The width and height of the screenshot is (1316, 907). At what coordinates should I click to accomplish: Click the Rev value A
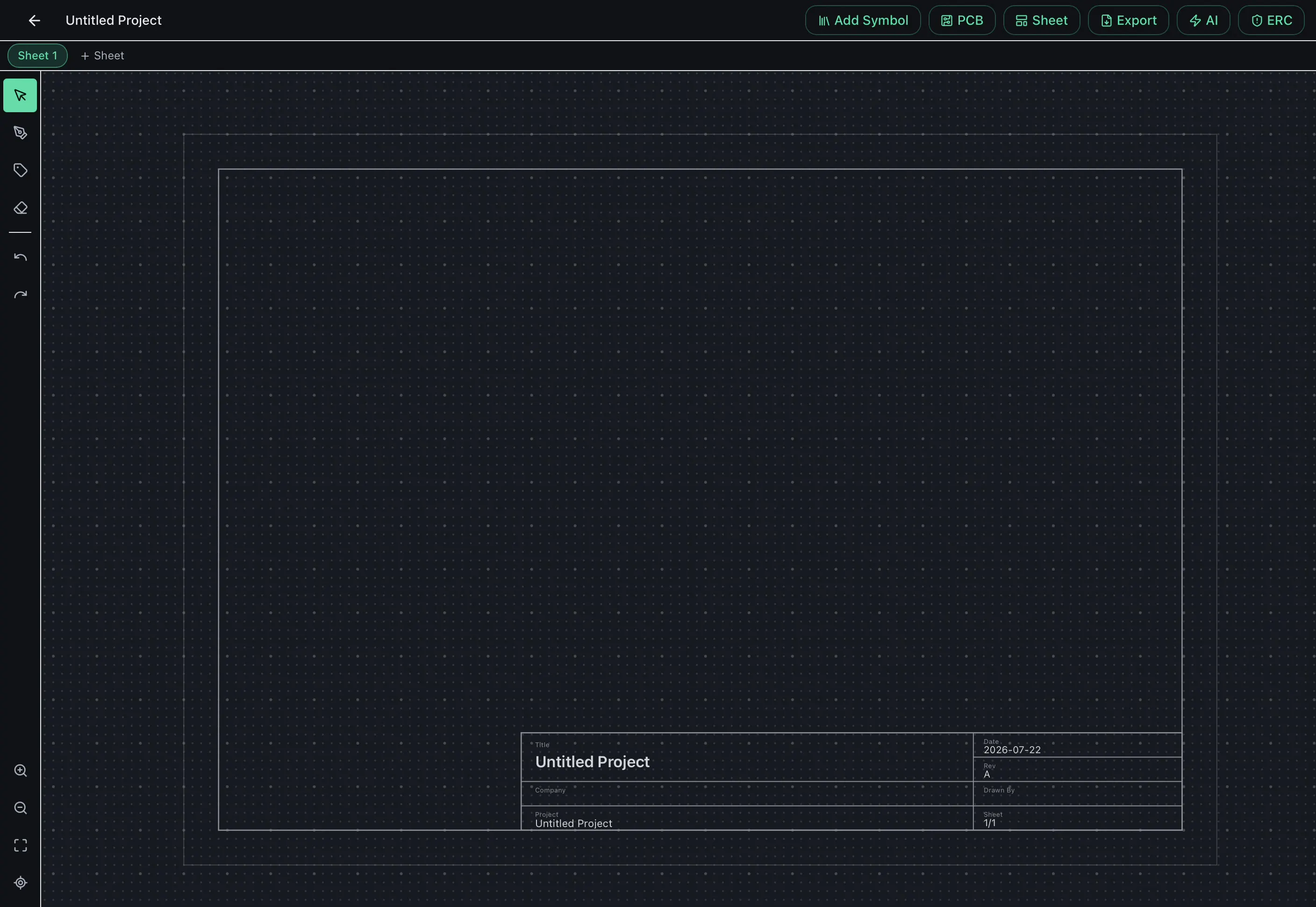click(x=987, y=775)
